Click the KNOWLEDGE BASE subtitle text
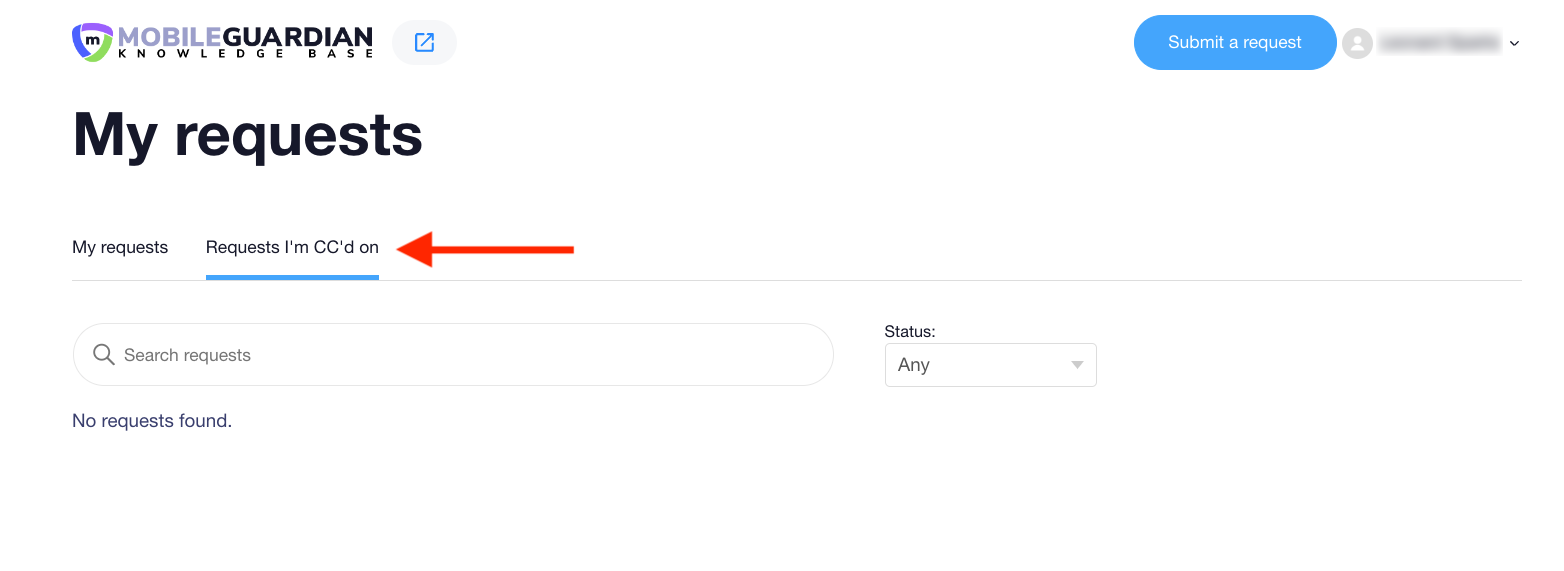Screen dimensions: 1564x571 point(245,54)
